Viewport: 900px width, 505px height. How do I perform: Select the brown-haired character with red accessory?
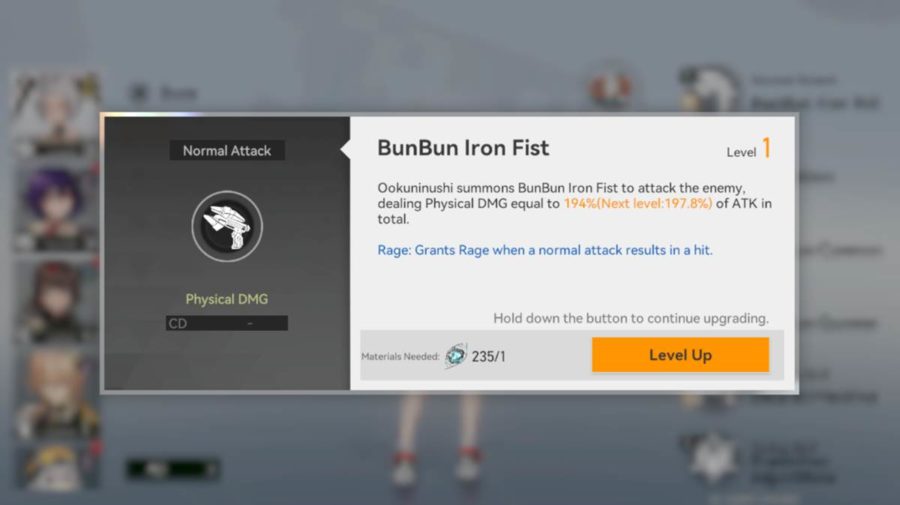coord(56,302)
